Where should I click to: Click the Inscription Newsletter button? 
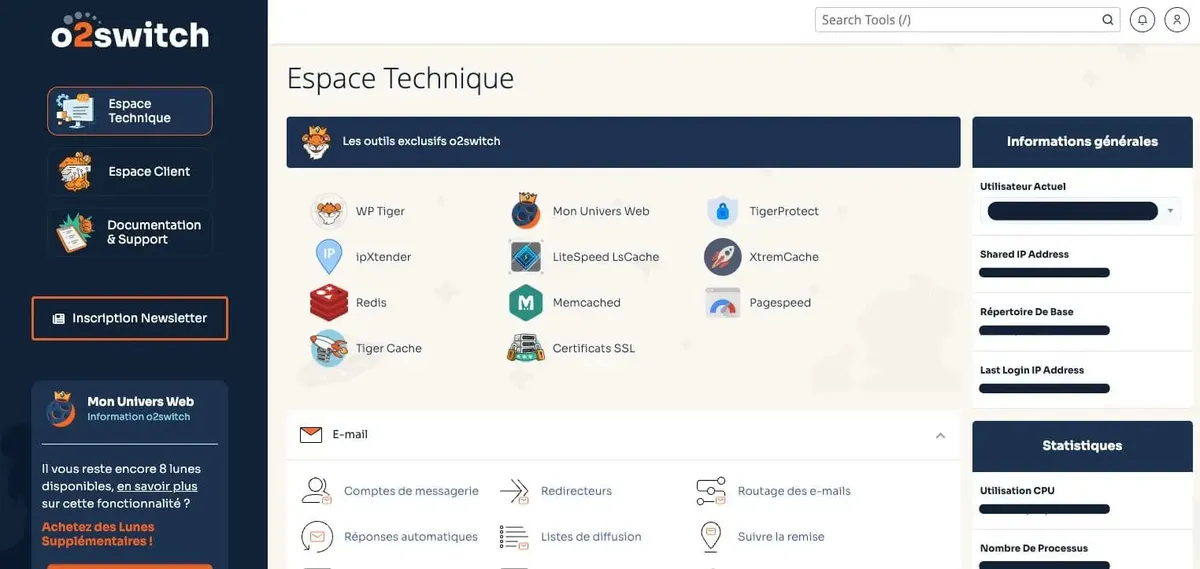130,318
